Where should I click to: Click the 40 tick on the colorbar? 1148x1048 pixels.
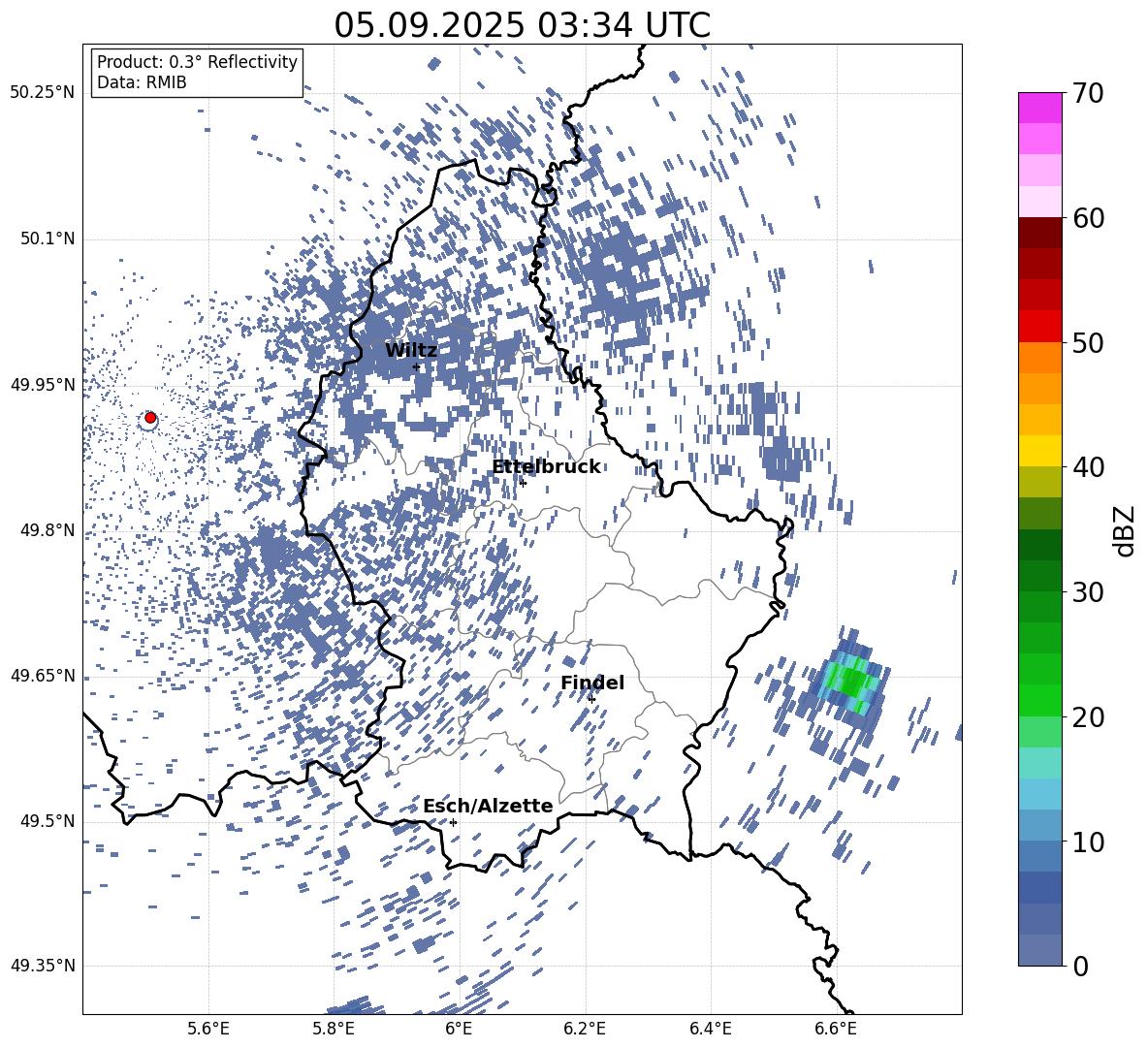point(1088,467)
